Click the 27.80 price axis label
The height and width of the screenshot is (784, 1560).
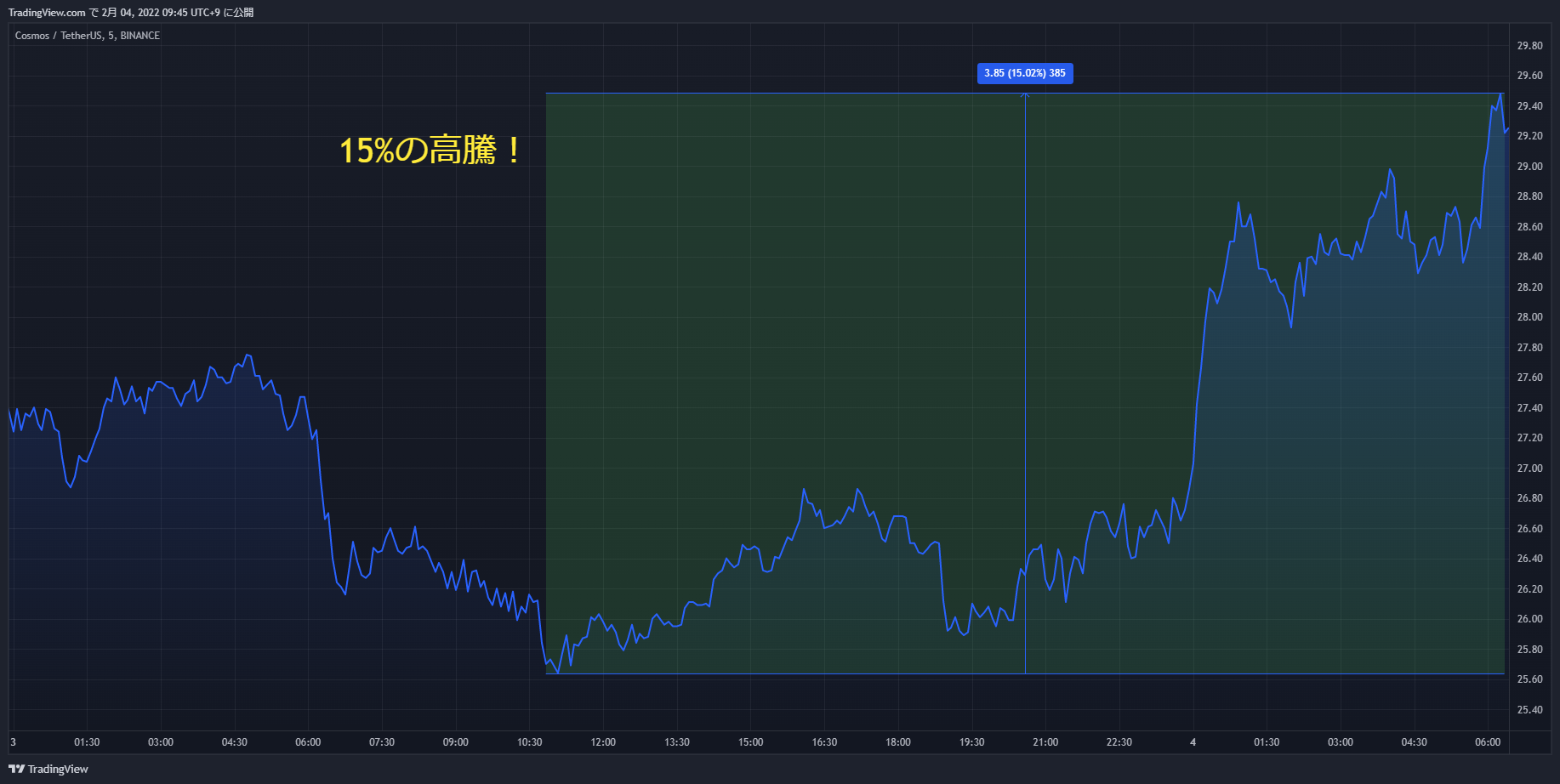tap(1529, 348)
